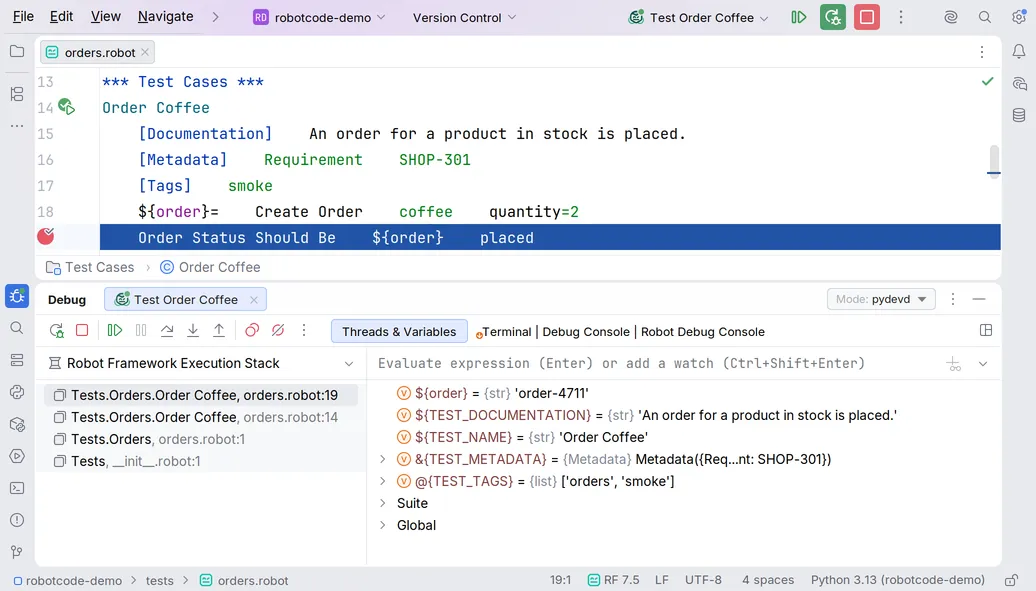Open the Version Control dropdown
Image resolution: width=1036 pixels, height=591 pixels.
click(x=464, y=18)
